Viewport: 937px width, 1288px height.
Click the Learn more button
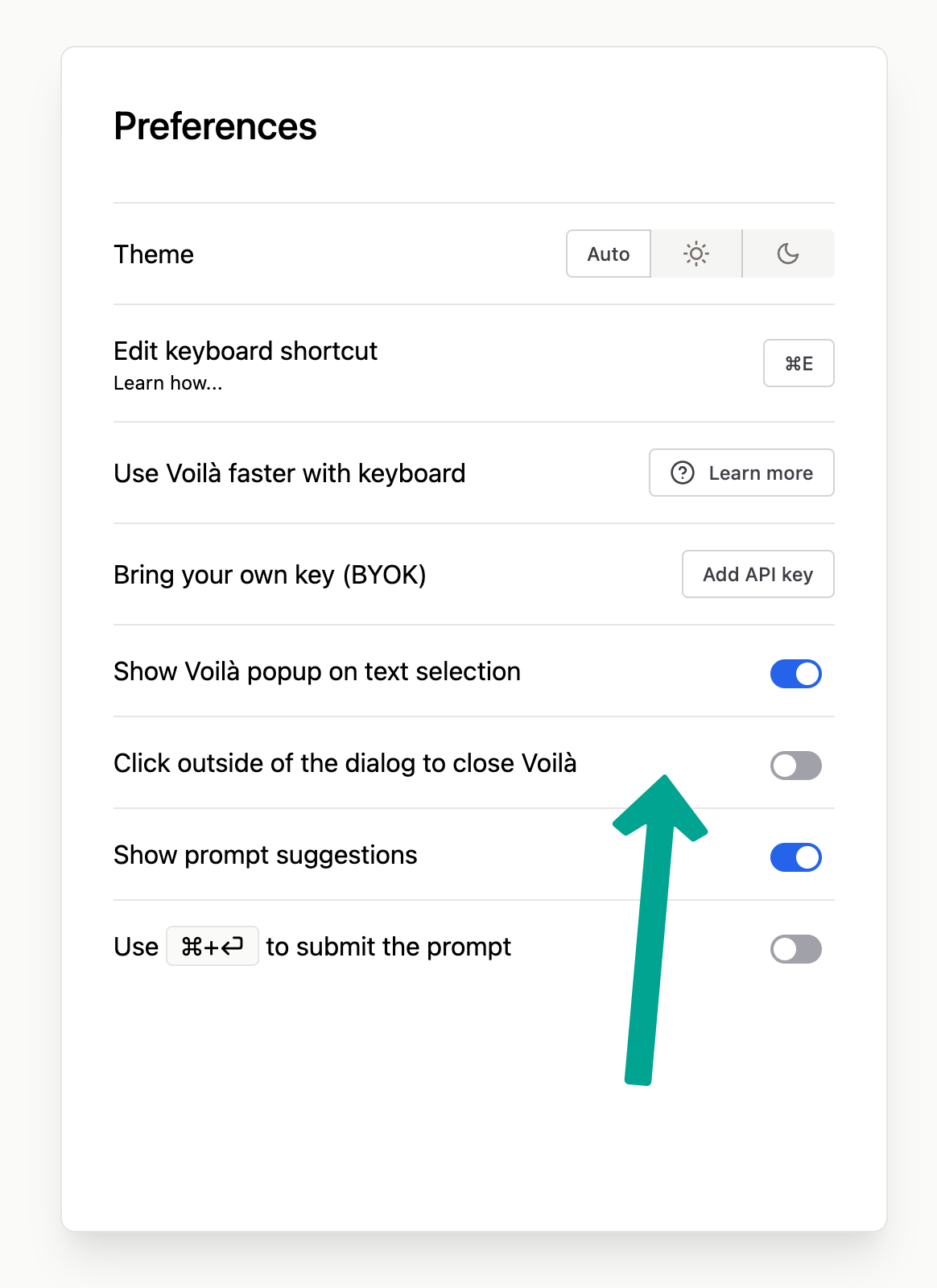coord(741,473)
